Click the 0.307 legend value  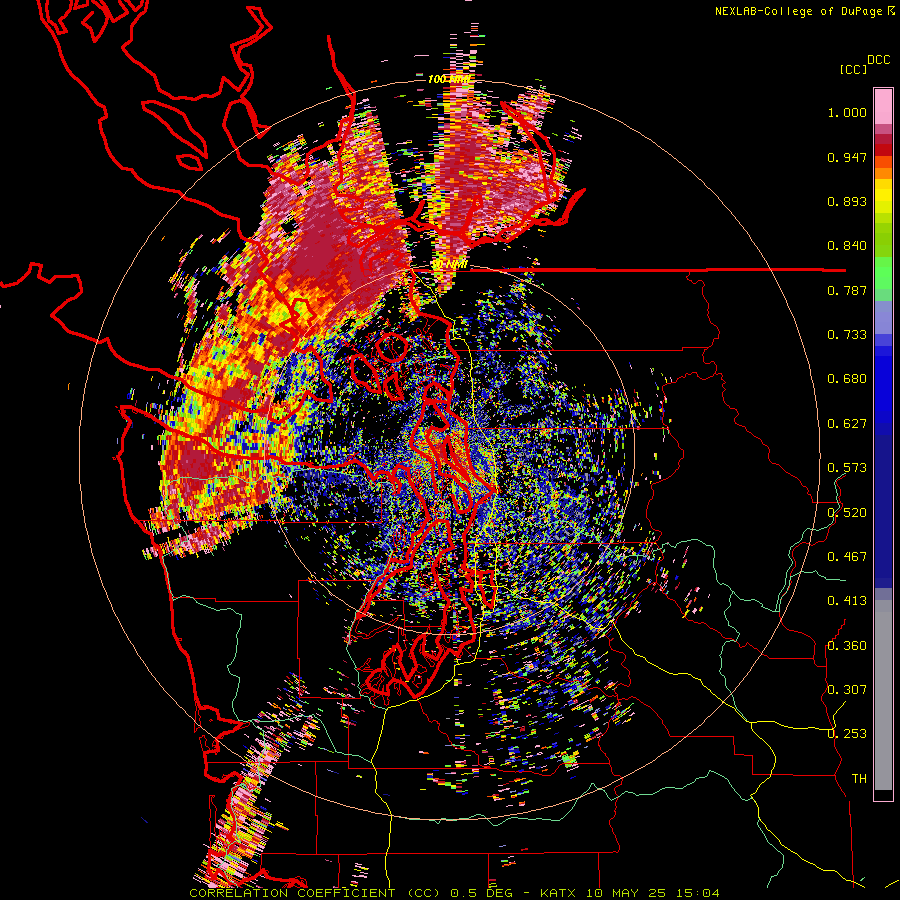click(x=847, y=689)
